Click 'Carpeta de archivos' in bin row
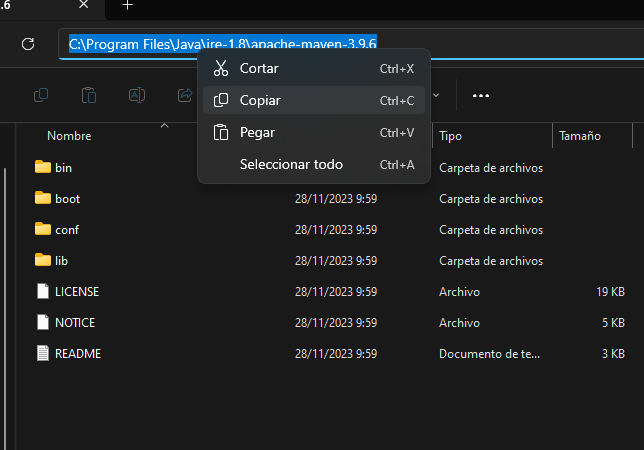The width and height of the screenshot is (644, 450). [491, 168]
